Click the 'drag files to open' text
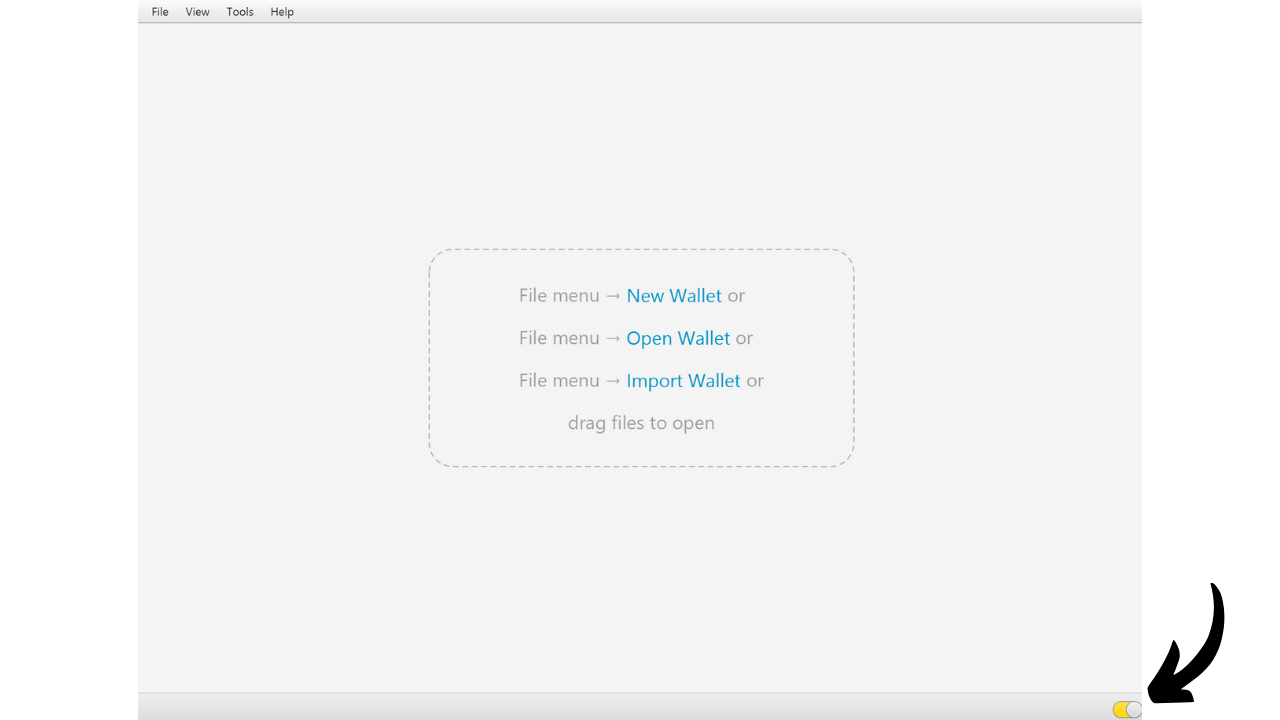This screenshot has width=1280, height=720. (x=641, y=423)
